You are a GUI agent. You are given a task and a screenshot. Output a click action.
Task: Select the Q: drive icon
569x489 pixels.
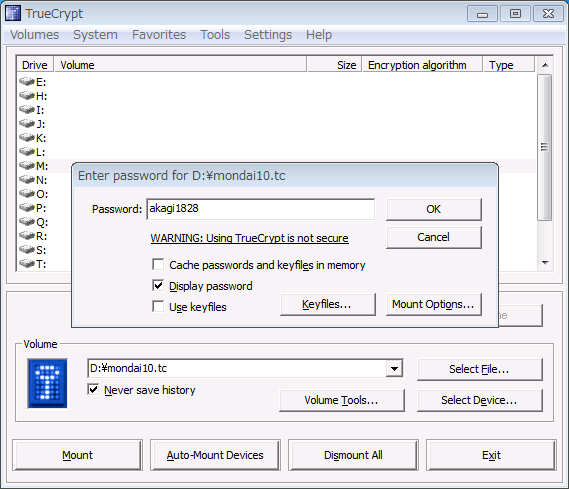pyautogui.click(x=27, y=222)
